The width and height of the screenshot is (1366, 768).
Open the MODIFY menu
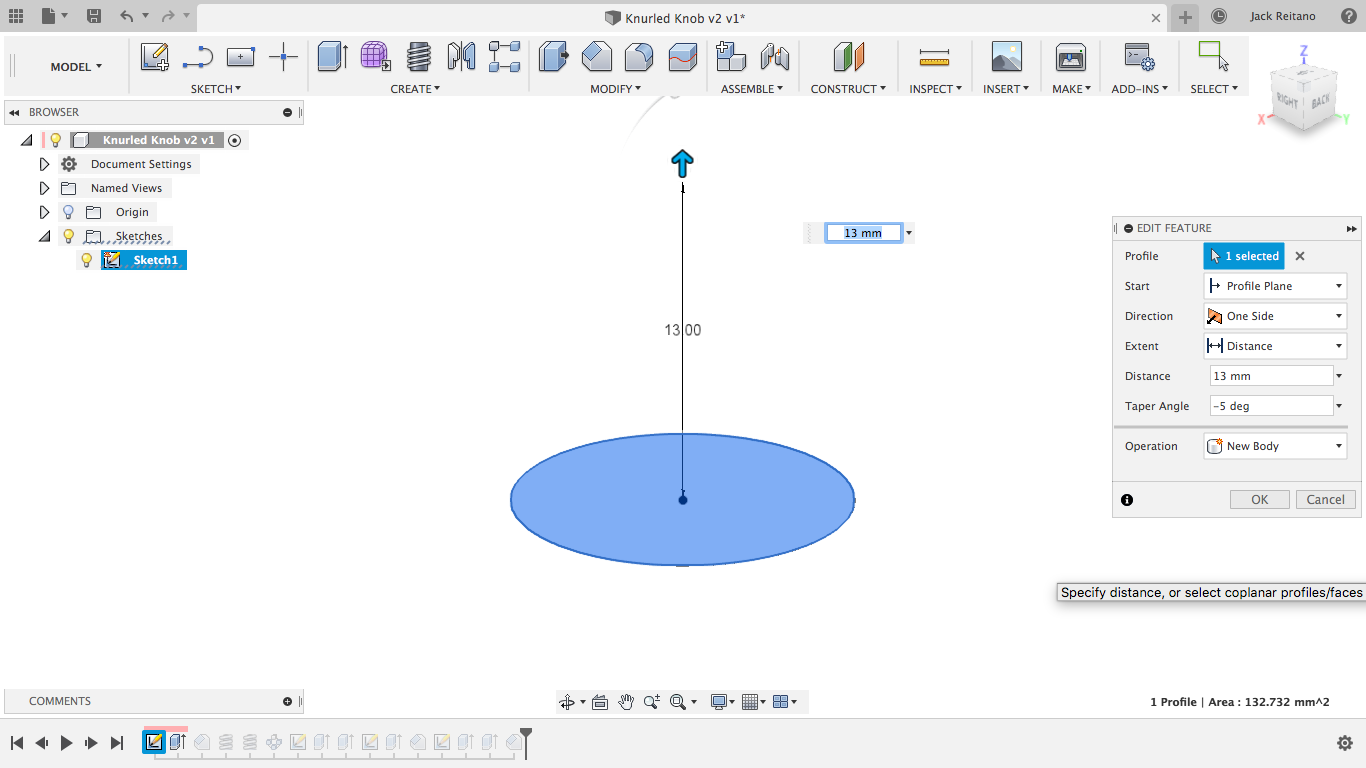[x=615, y=89]
